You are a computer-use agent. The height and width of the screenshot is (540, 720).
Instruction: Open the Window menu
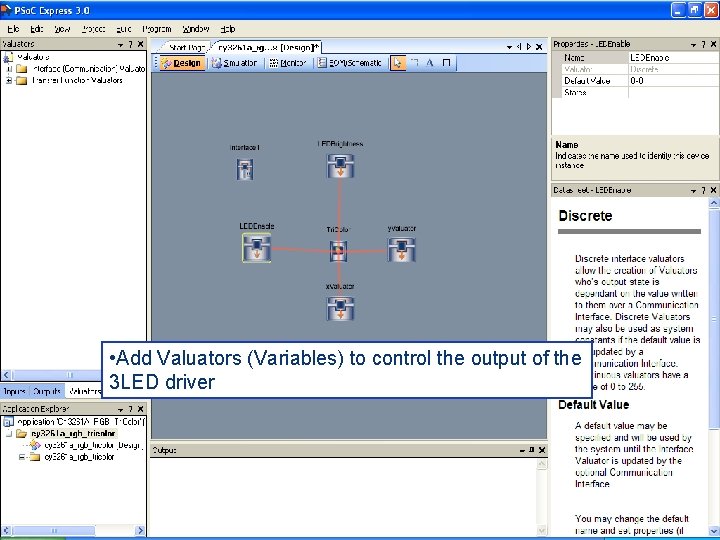(x=196, y=29)
